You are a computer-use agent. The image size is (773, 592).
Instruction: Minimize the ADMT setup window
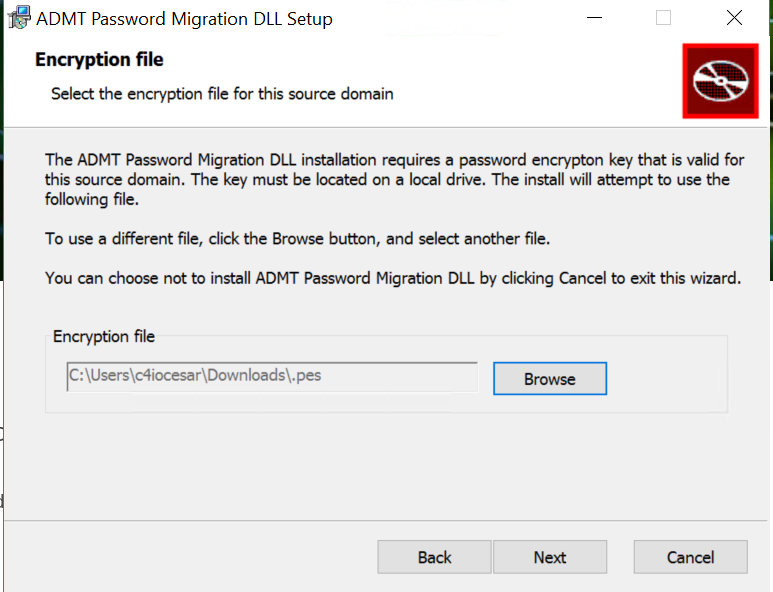click(594, 18)
